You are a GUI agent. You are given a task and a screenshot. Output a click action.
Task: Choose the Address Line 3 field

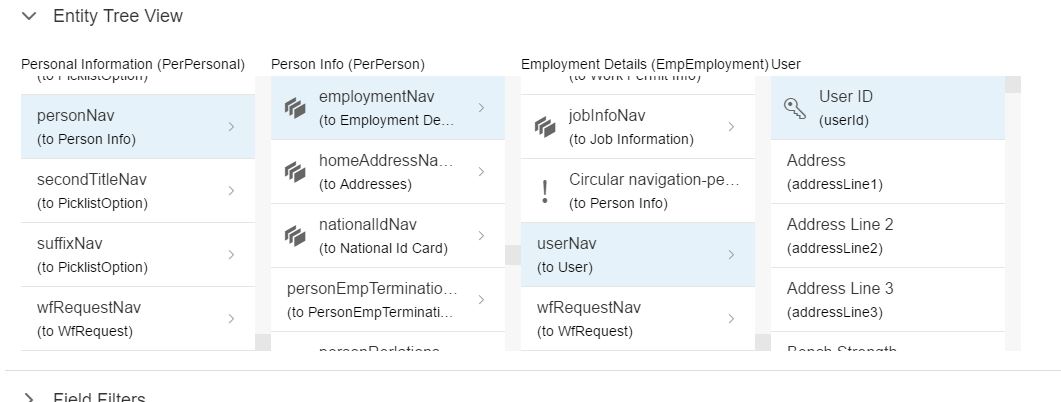pyautogui.click(x=888, y=300)
